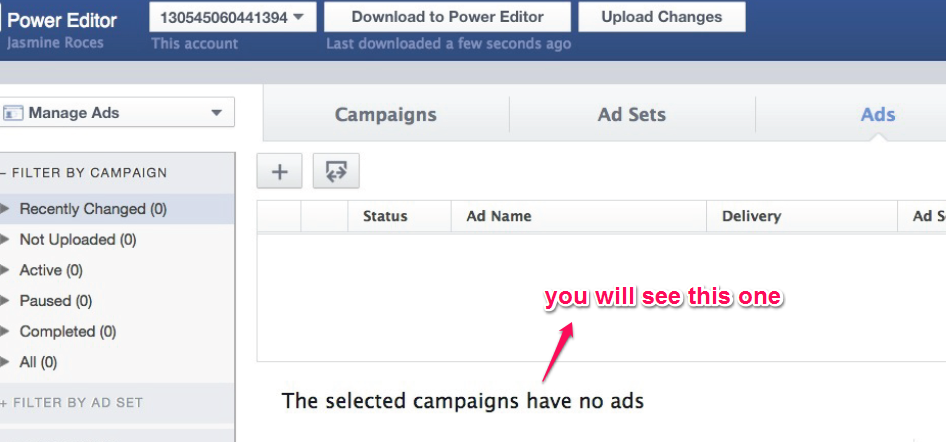The height and width of the screenshot is (442, 946).
Task: Expand the Recently Changed campaign filter
Action: point(6,209)
